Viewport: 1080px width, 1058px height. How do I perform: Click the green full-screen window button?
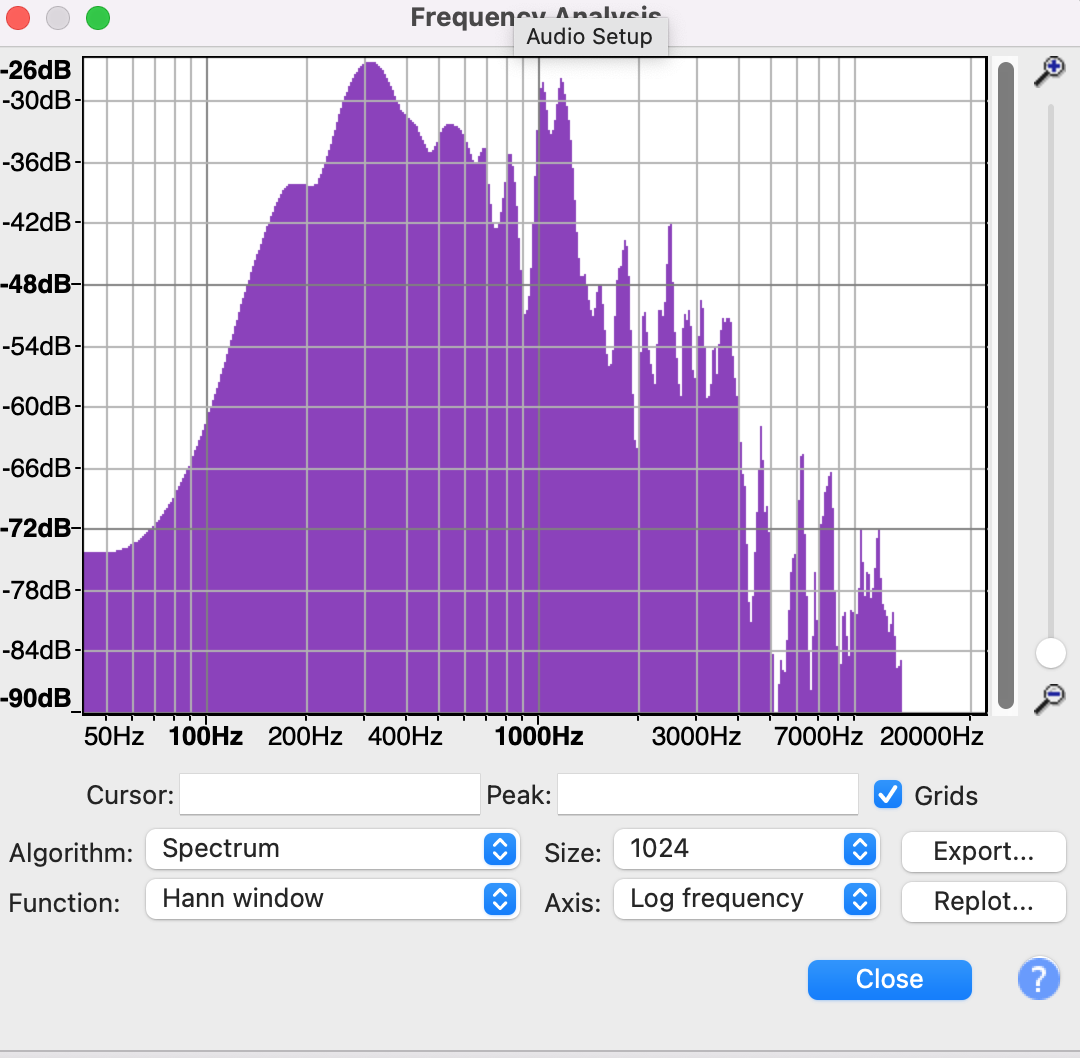point(97,18)
